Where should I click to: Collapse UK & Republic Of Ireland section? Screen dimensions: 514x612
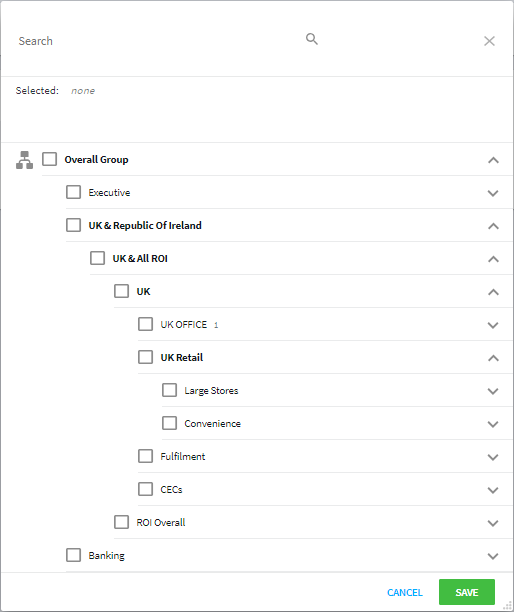point(493,226)
